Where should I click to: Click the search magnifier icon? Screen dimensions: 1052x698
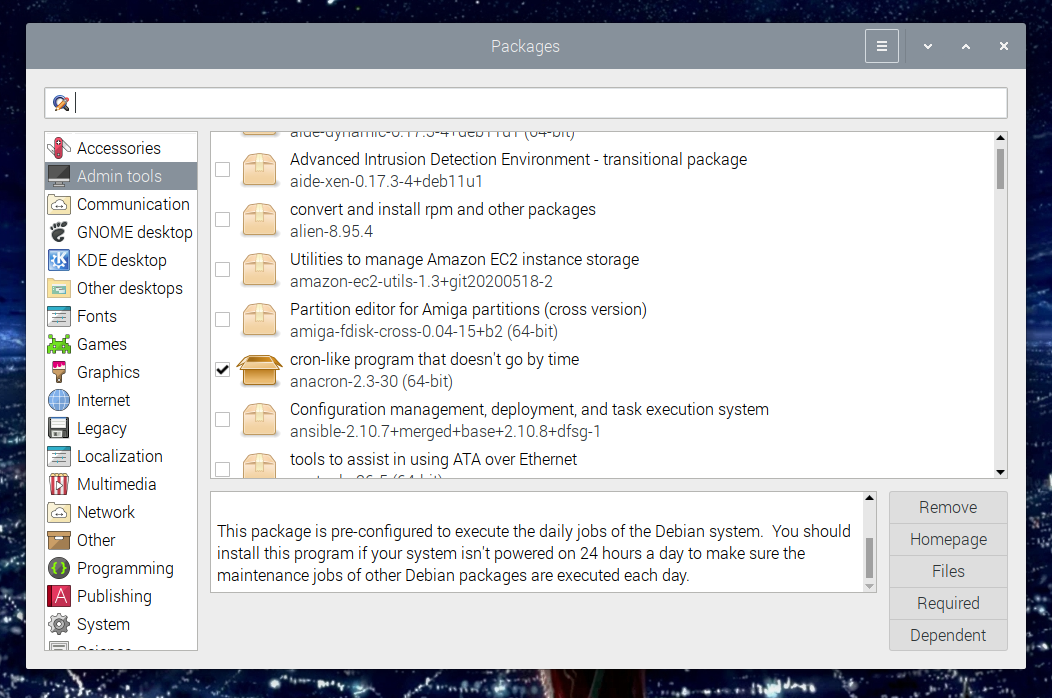[61, 102]
